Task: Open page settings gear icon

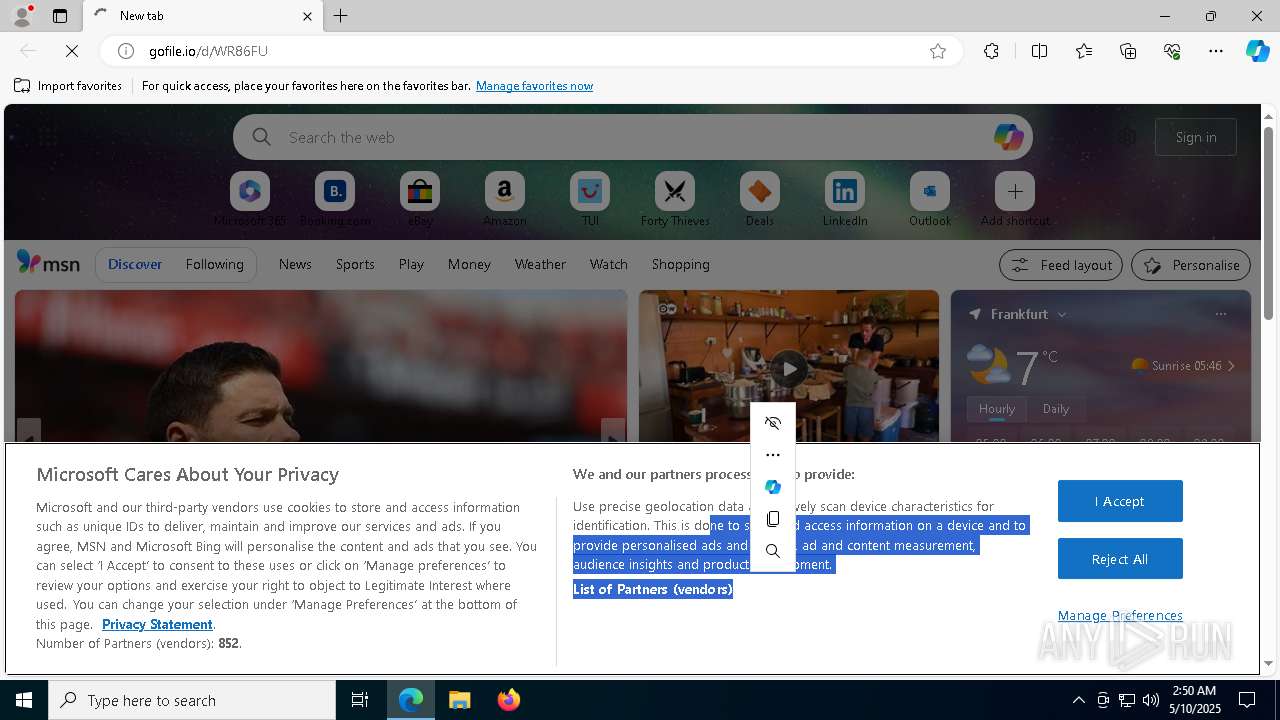Action: [1127, 137]
